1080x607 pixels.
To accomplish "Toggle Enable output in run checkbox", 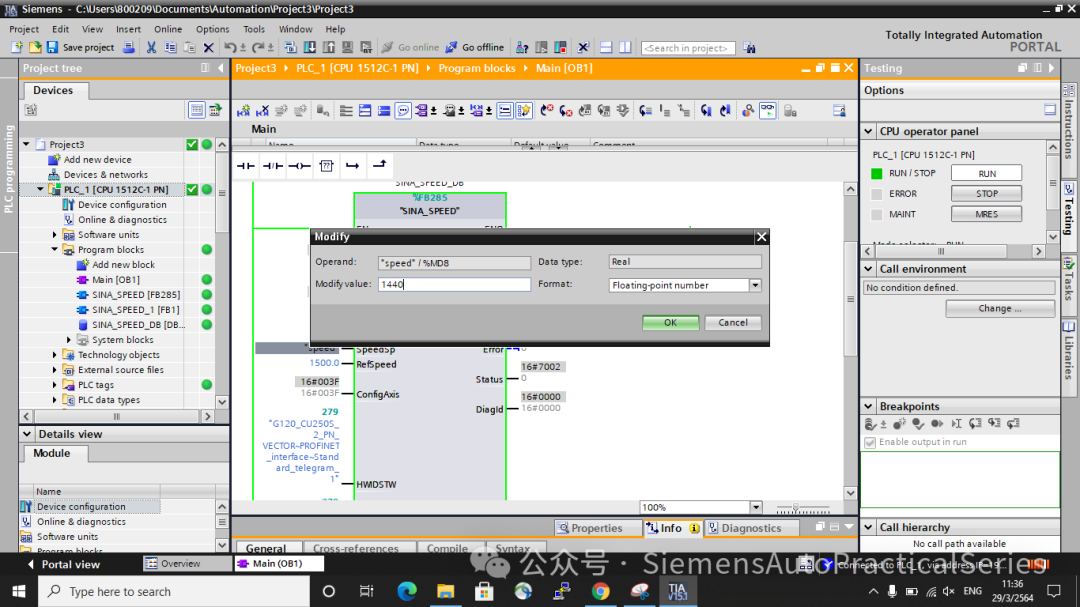I will (870, 442).
